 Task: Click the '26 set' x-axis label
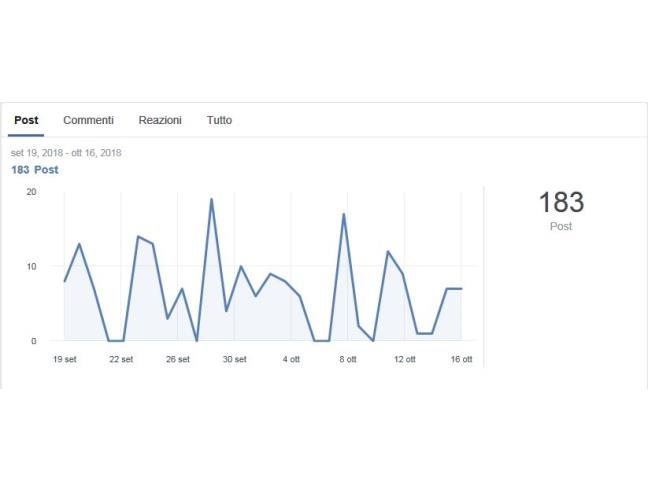(177, 359)
